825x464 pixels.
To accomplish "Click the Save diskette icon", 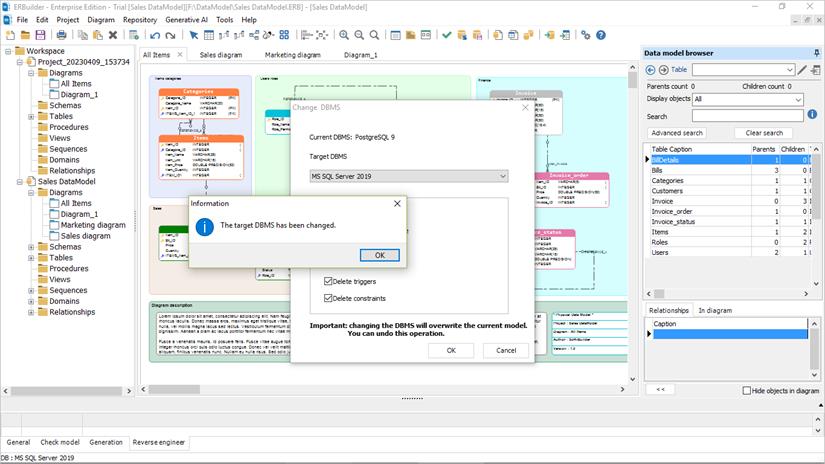I will 41,35.
